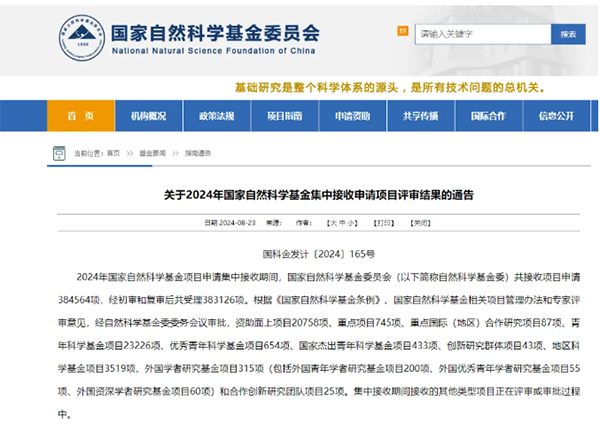Open the 共享传播 navigation menu

pyautogui.click(x=421, y=116)
